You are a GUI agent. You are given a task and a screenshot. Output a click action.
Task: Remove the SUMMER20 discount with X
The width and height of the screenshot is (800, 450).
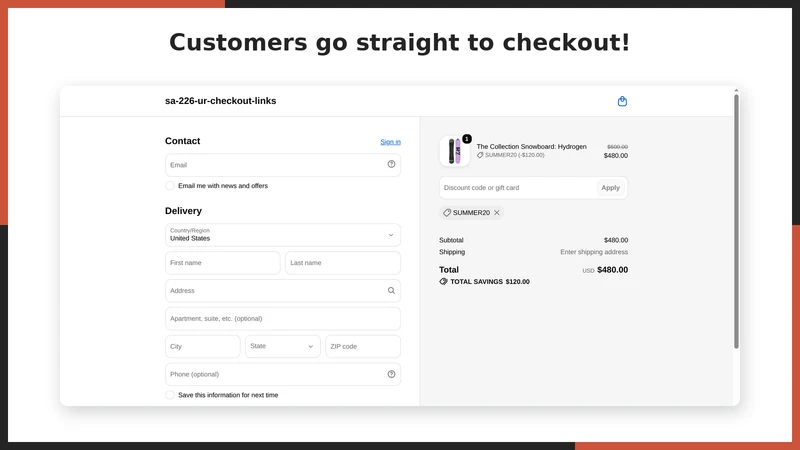coord(496,213)
